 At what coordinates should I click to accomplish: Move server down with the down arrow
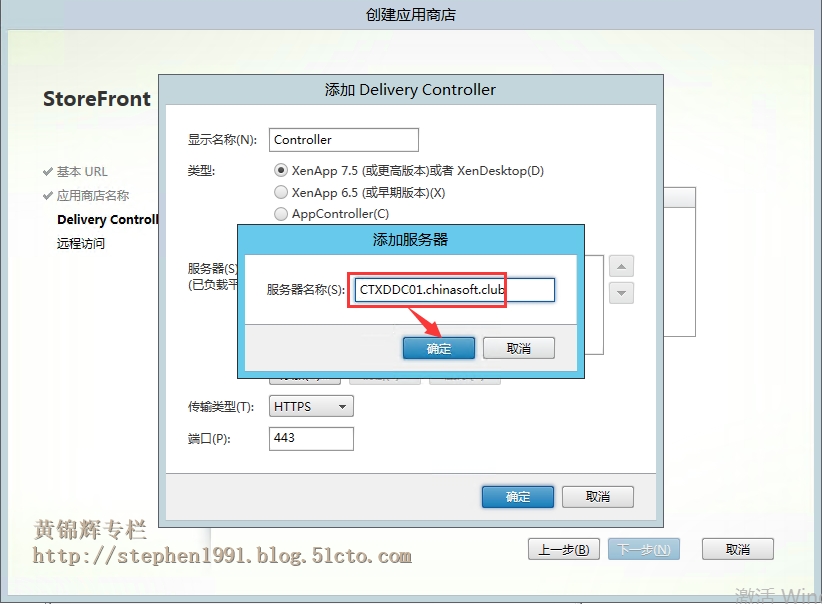click(x=621, y=293)
